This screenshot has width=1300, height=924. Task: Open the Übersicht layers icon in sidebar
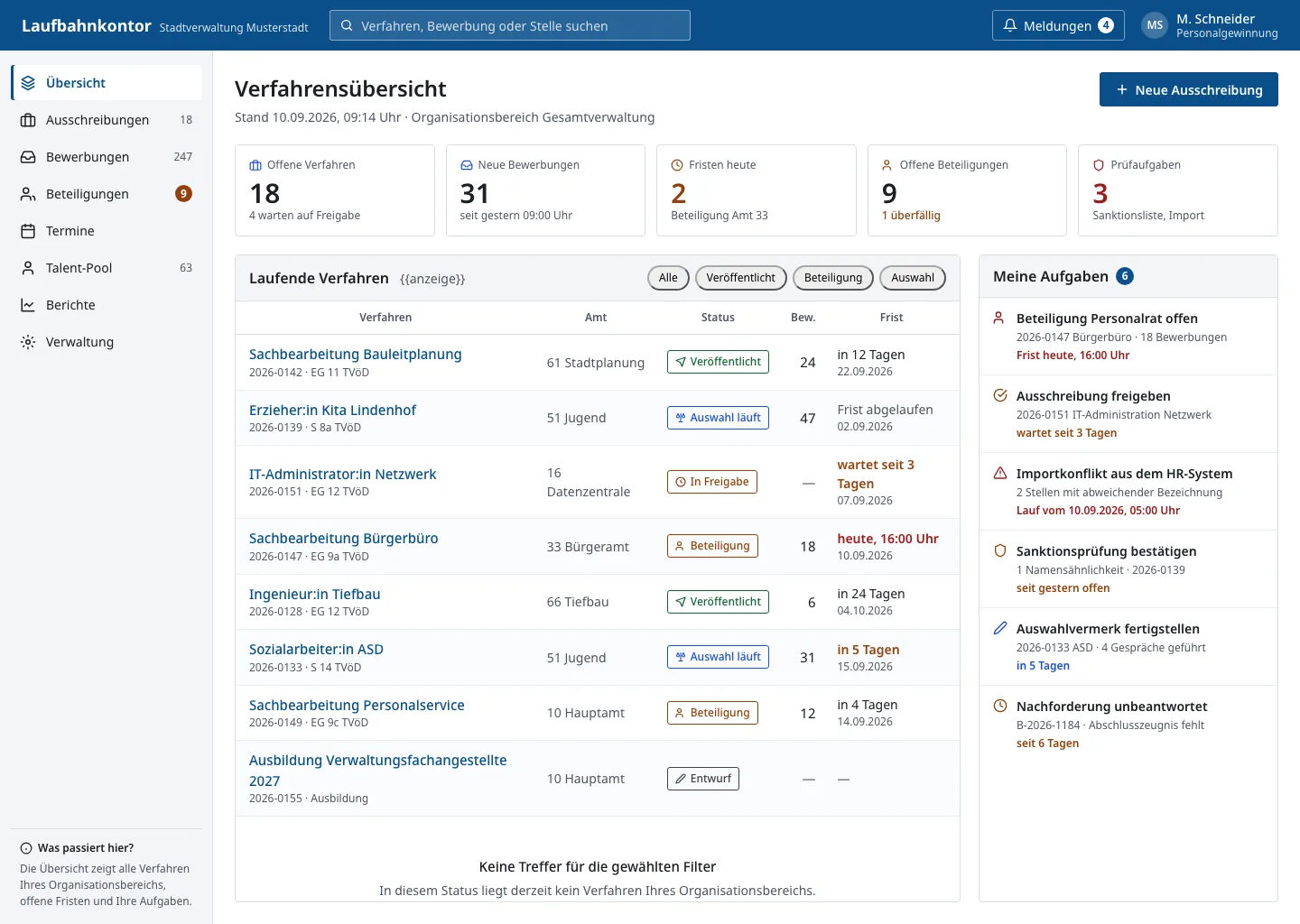(28, 83)
